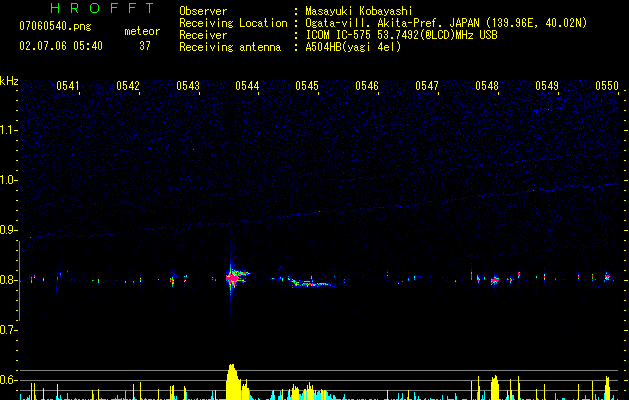Select the file name 07060540.png
This screenshot has width=629, height=400.
55,27
